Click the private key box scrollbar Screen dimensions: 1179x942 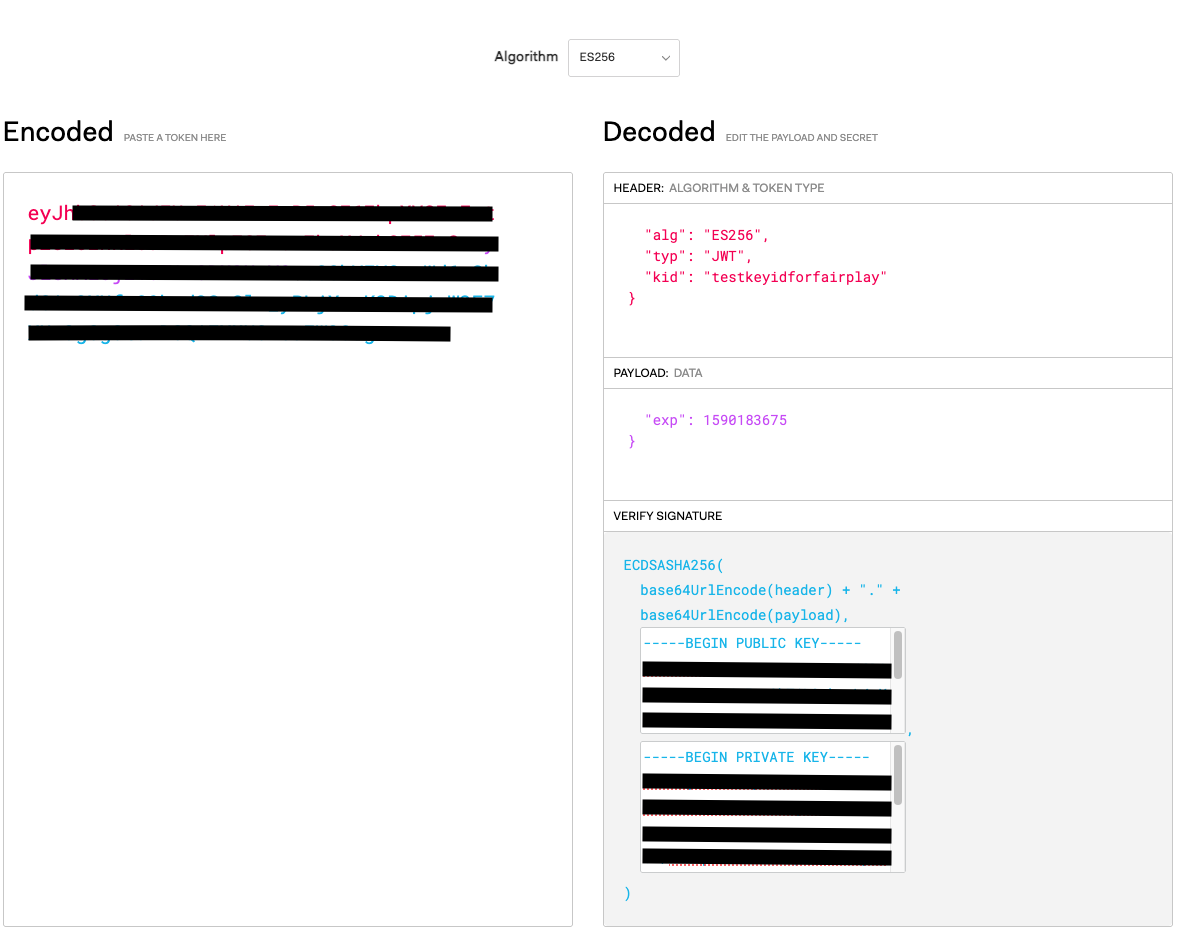pos(898,775)
